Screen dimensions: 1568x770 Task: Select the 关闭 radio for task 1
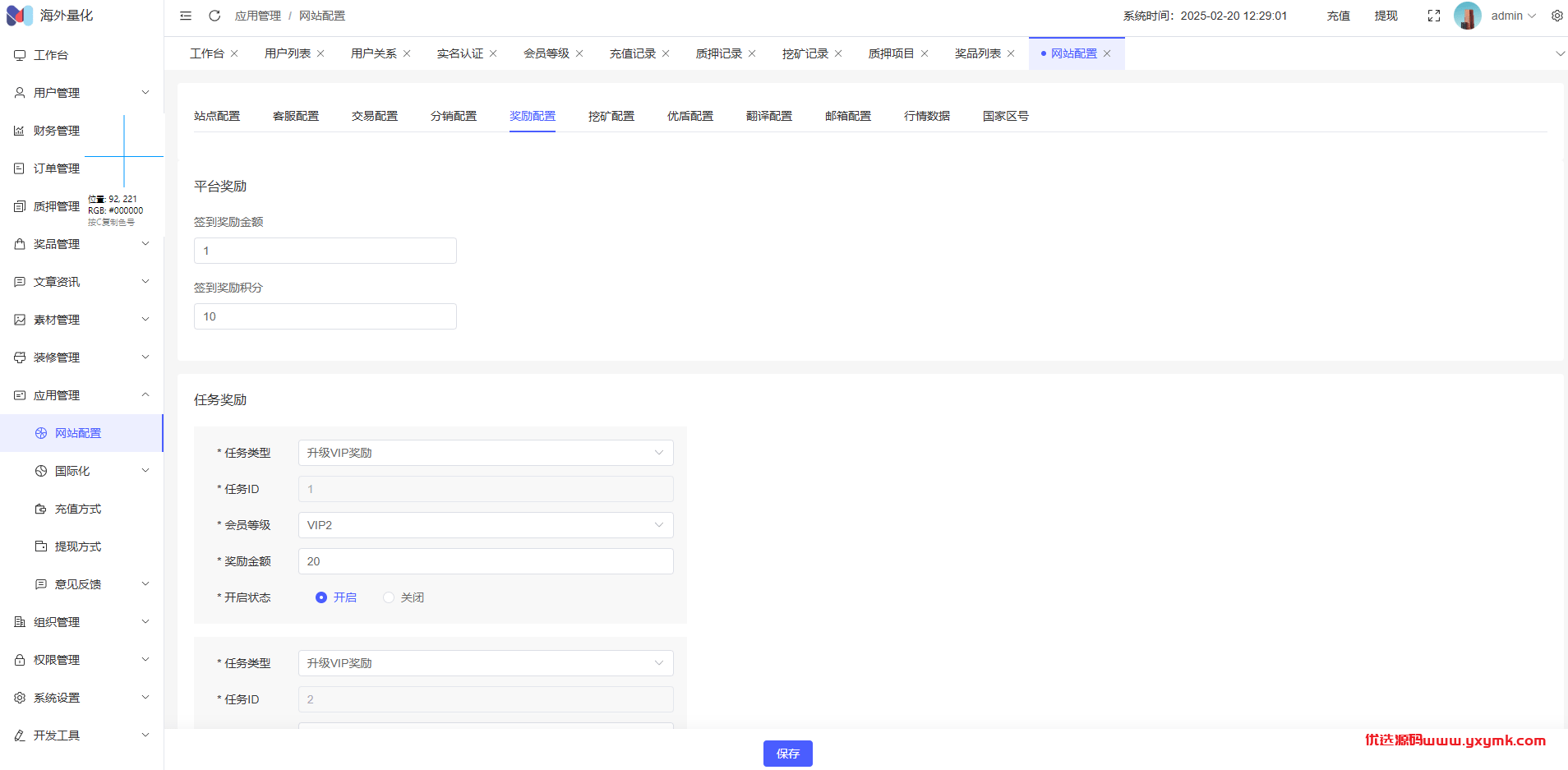click(389, 597)
